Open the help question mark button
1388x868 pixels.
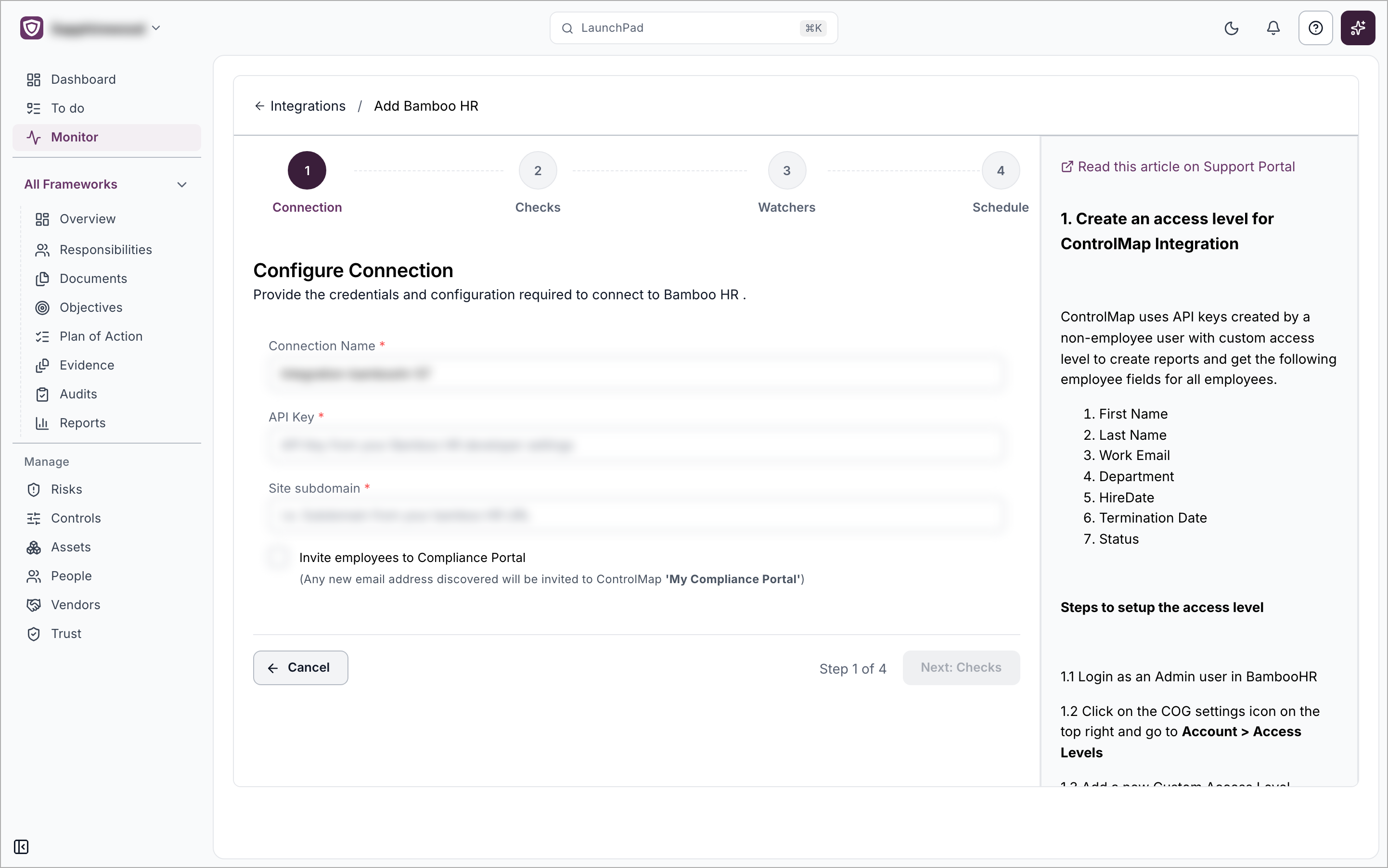(x=1315, y=28)
